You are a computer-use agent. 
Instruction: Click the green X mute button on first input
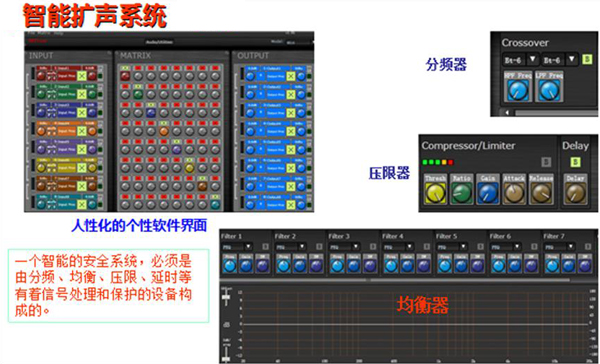(82, 76)
